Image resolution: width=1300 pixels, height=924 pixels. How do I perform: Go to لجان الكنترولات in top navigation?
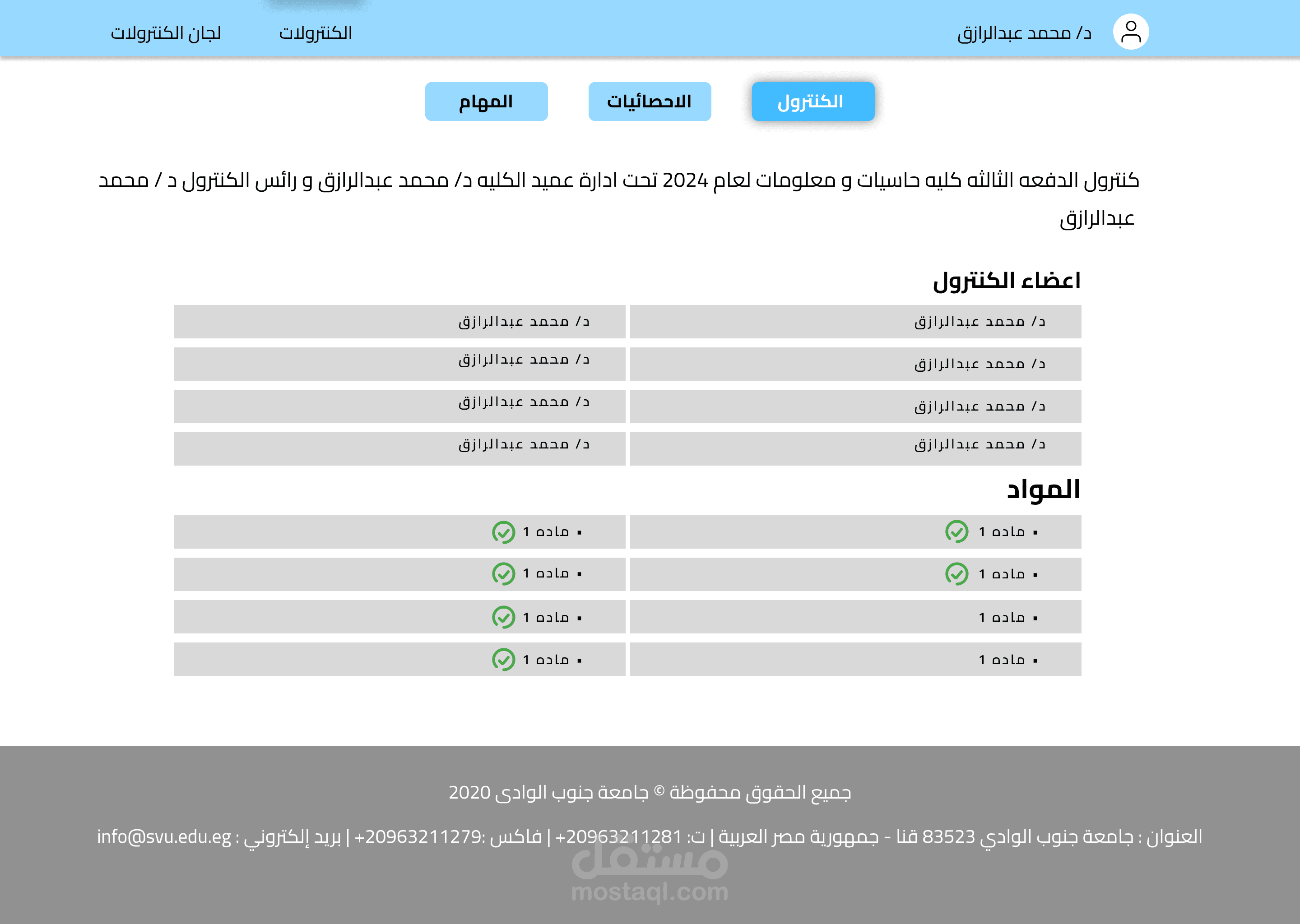coord(166,32)
